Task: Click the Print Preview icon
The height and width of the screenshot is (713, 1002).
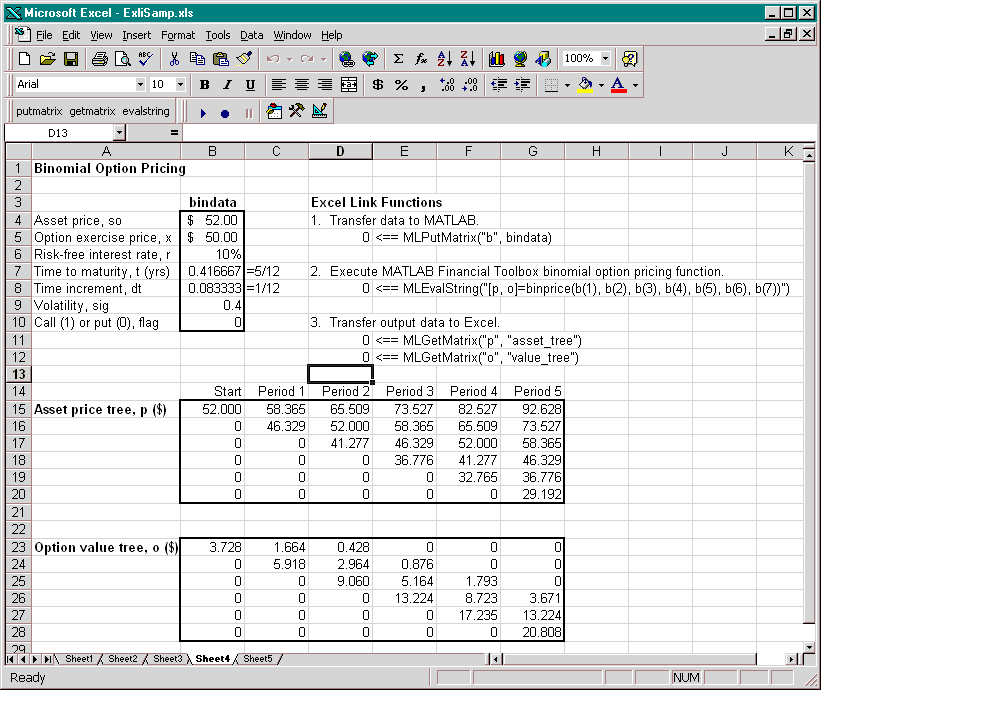Action: coord(122,59)
